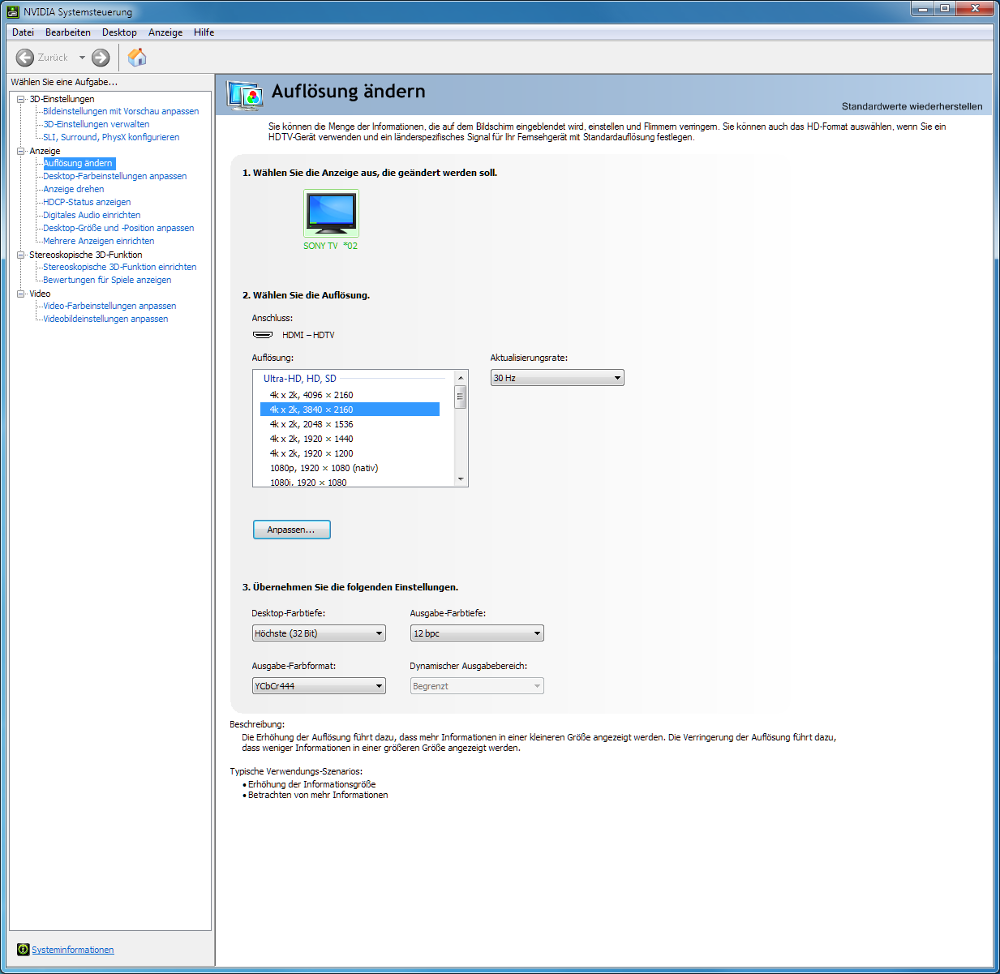Open Anzeige drehen

pyautogui.click(x=74, y=189)
